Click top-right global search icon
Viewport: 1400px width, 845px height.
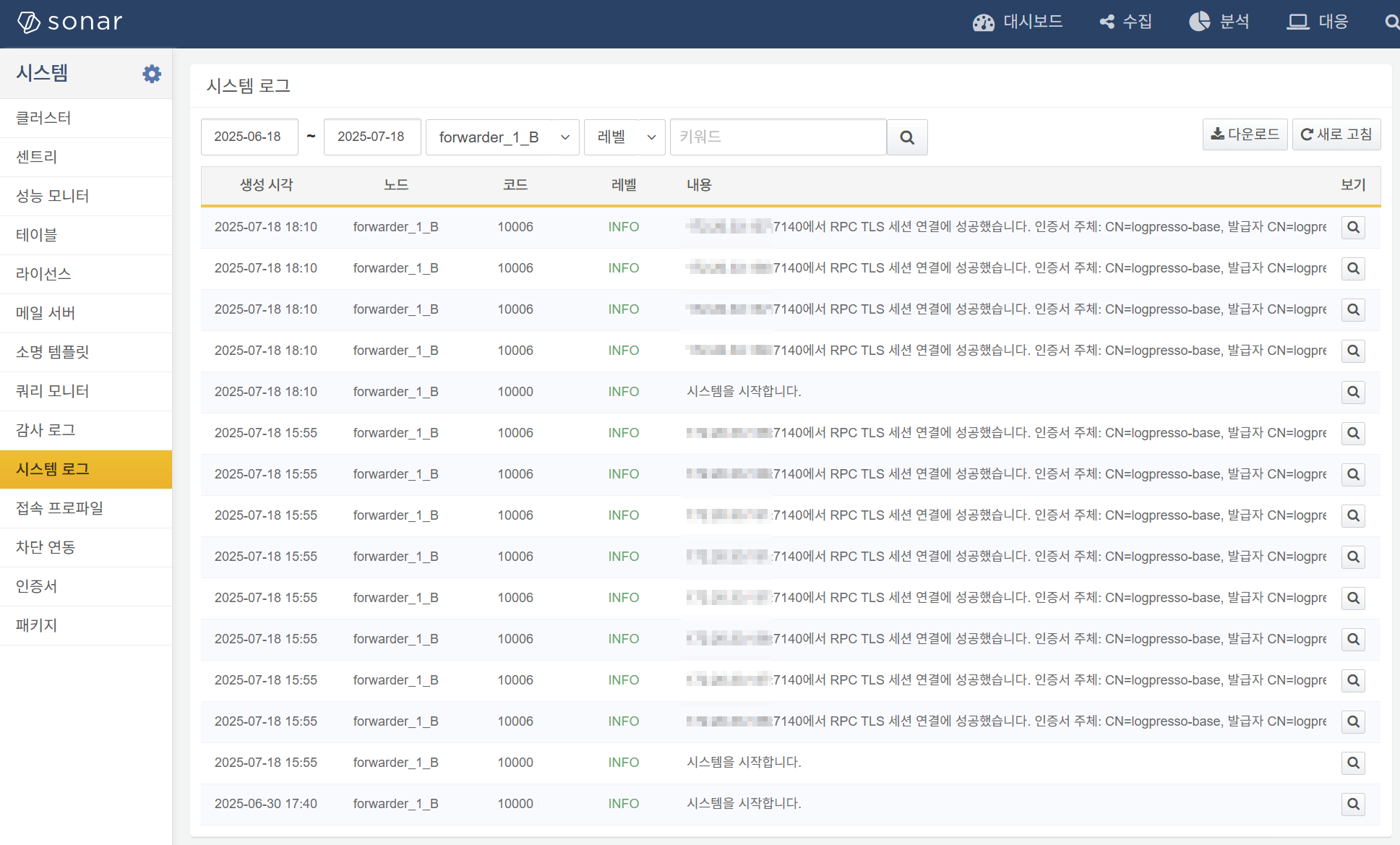tap(1391, 22)
